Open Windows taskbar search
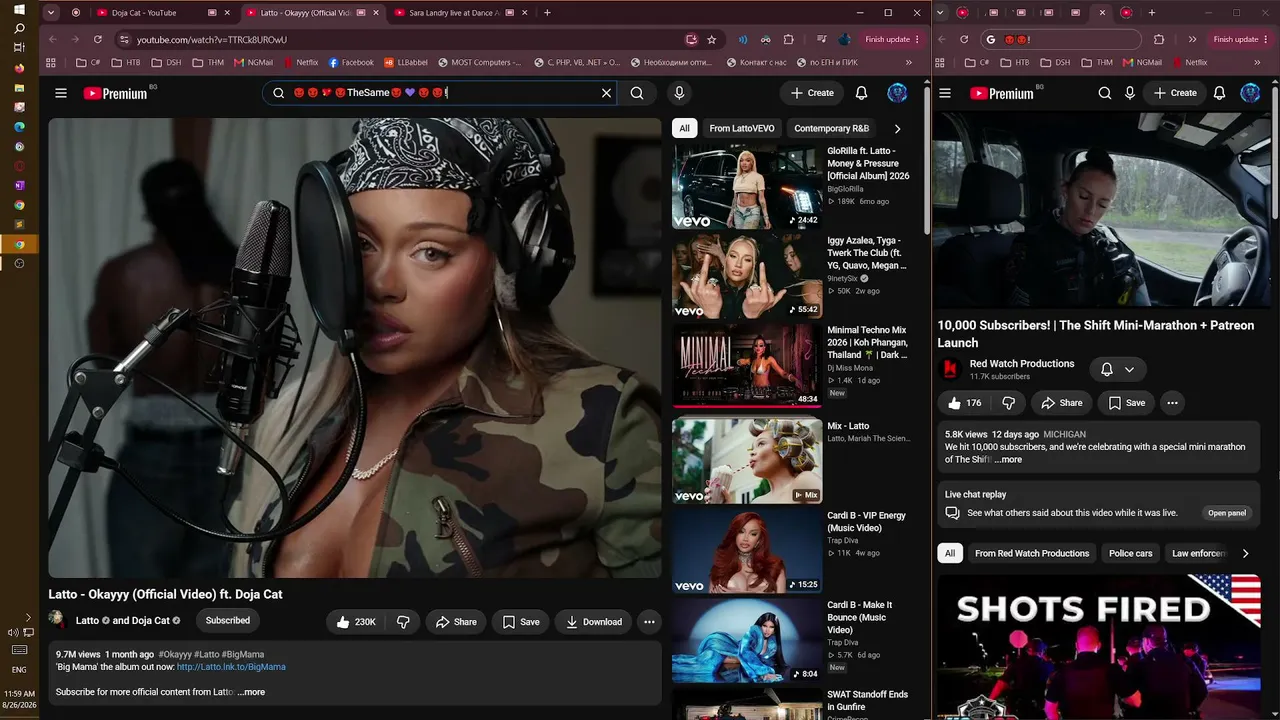The height and width of the screenshot is (720, 1280). pos(19,28)
